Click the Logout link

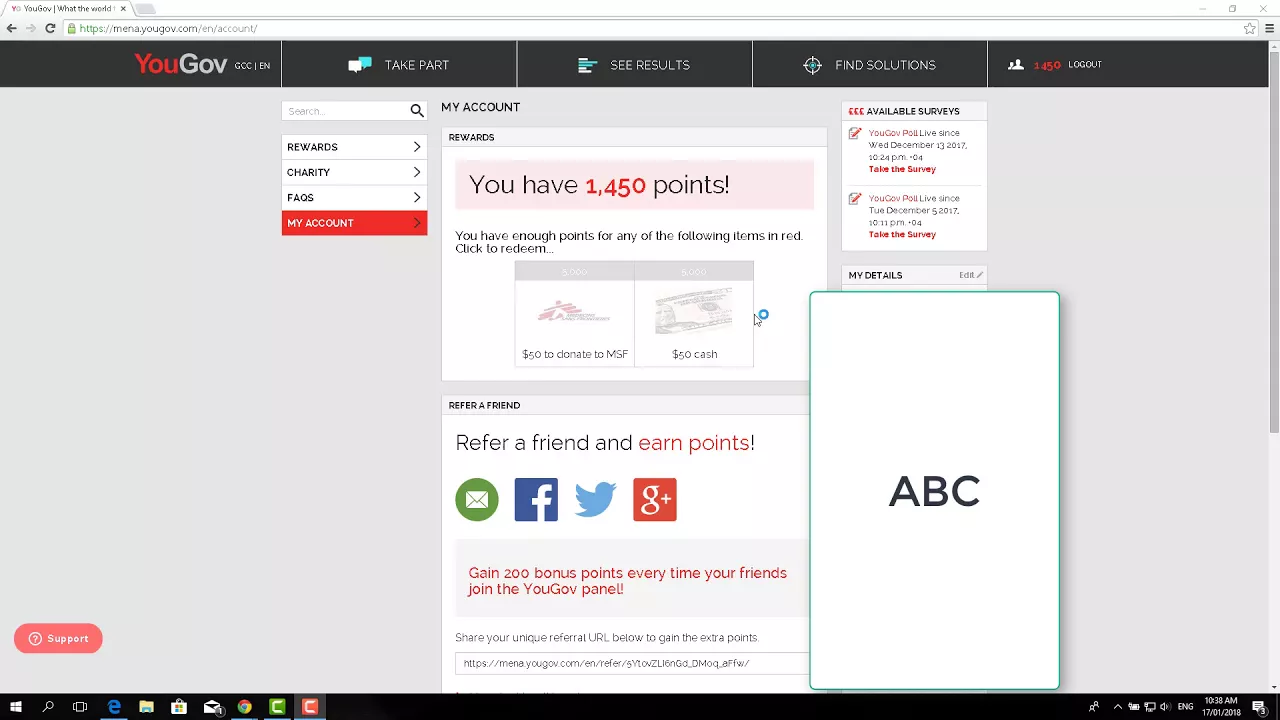(x=1085, y=65)
